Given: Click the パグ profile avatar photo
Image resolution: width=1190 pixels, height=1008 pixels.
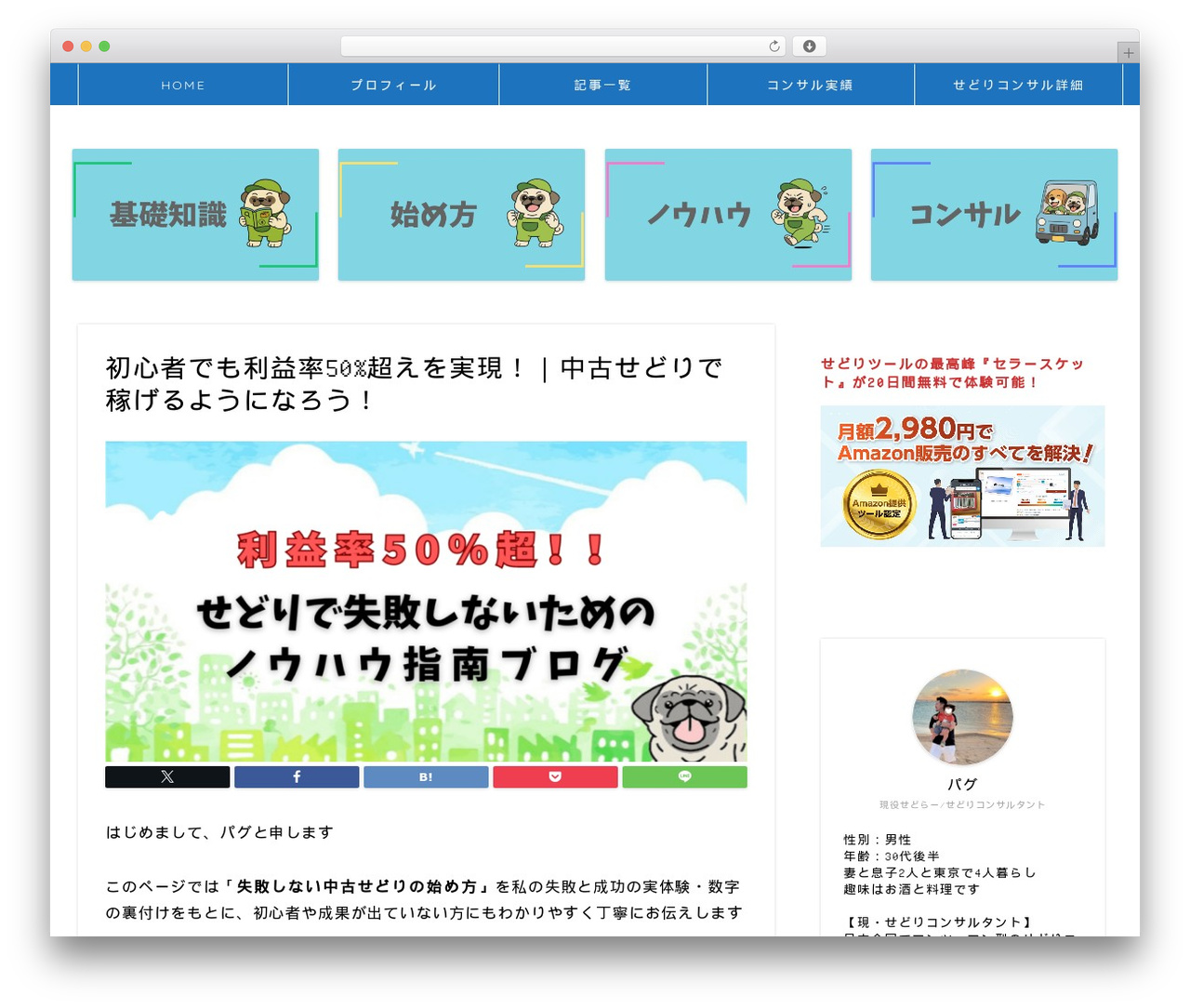Looking at the screenshot, I should (962, 718).
